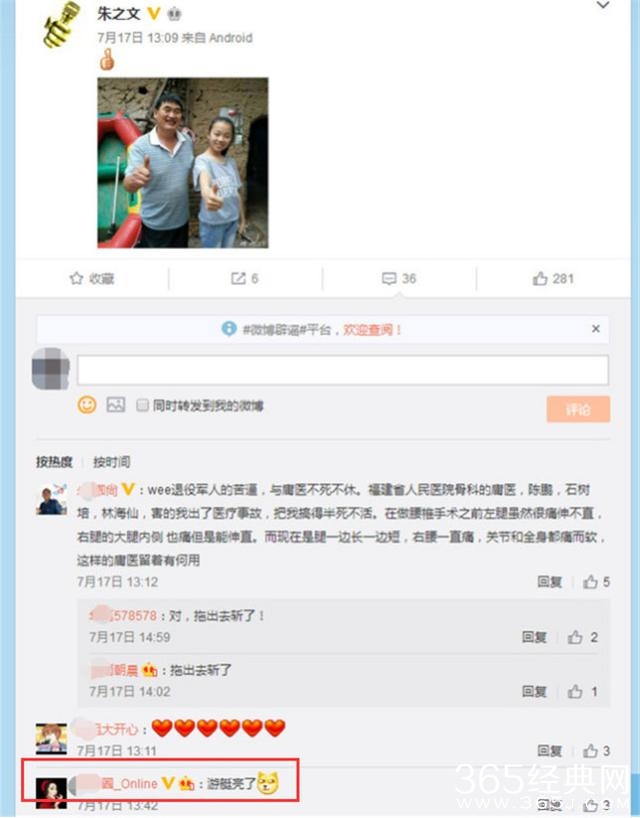Like the post with 281 thumbs-up

click(x=540, y=279)
